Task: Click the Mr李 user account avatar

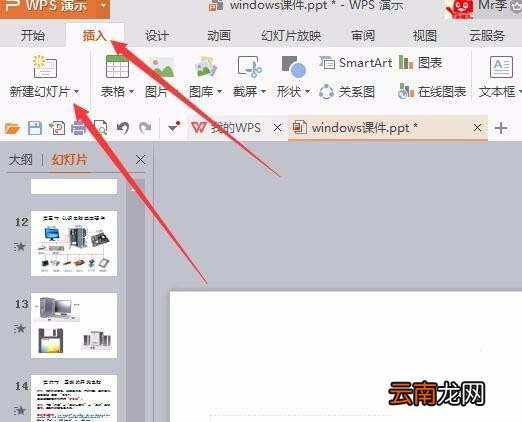Action: (x=460, y=9)
